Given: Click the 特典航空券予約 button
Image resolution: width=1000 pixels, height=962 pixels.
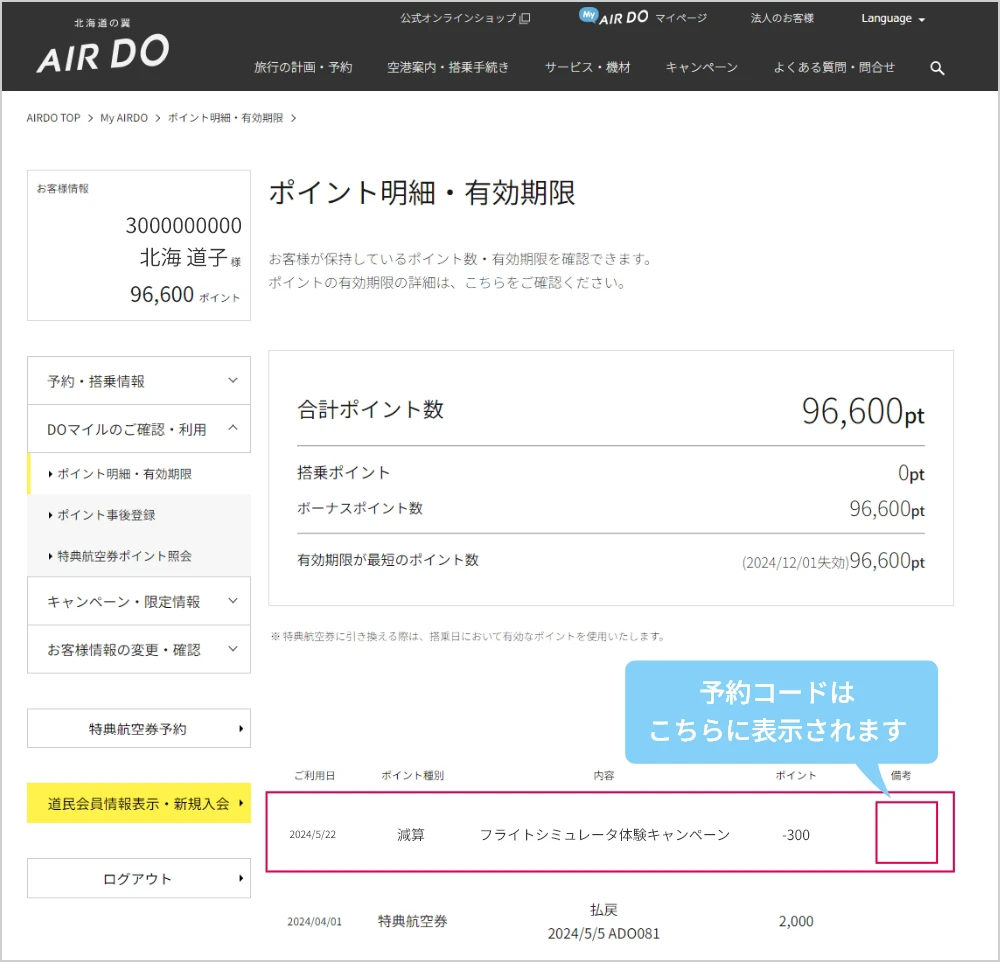Looking at the screenshot, I should click(139, 729).
